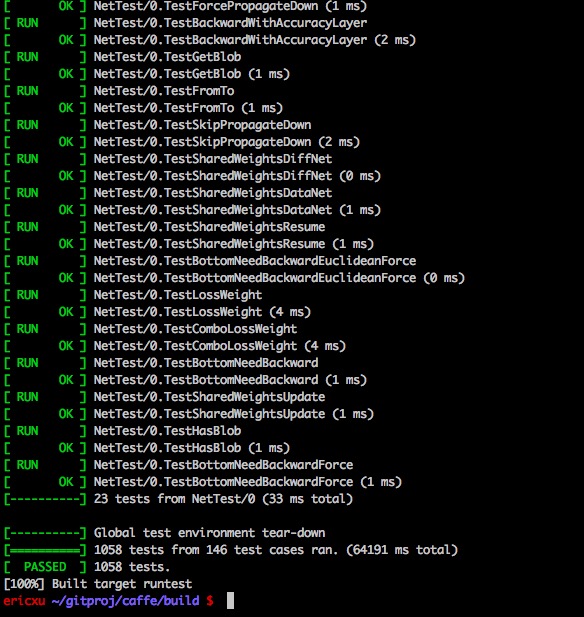Click 'NetTest/0.TestForcePropagateDown (1 ms)' result
Screen dimensions: 584x617
tap(230, 6)
